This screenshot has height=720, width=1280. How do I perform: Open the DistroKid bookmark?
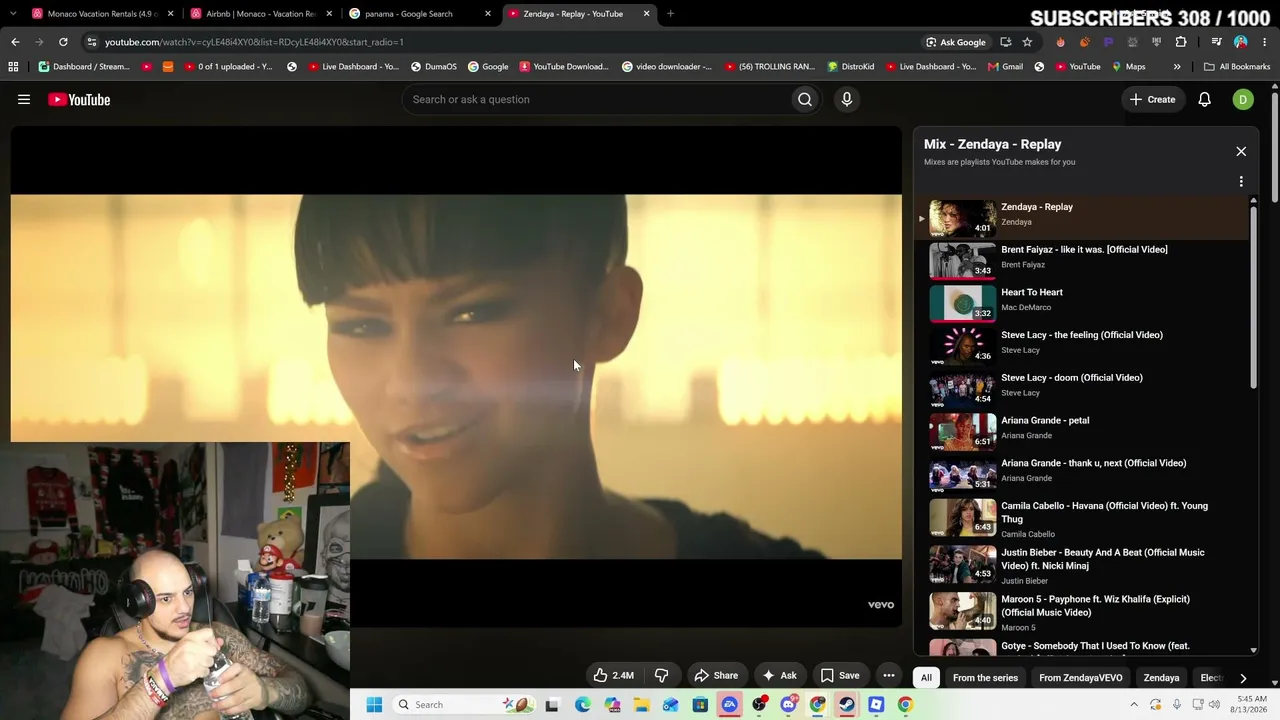coord(851,67)
